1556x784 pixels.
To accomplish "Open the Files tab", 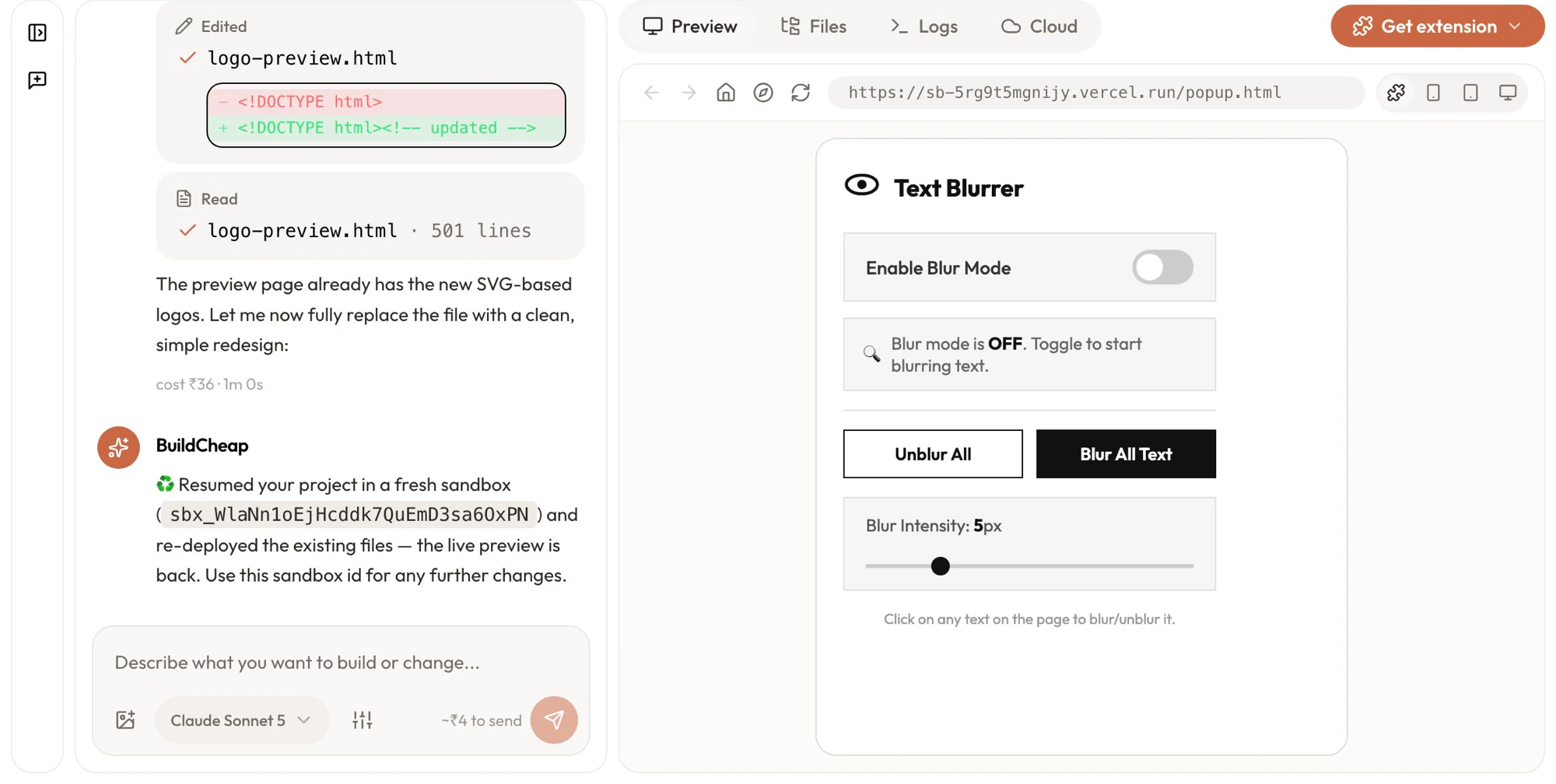I will 814,26.
